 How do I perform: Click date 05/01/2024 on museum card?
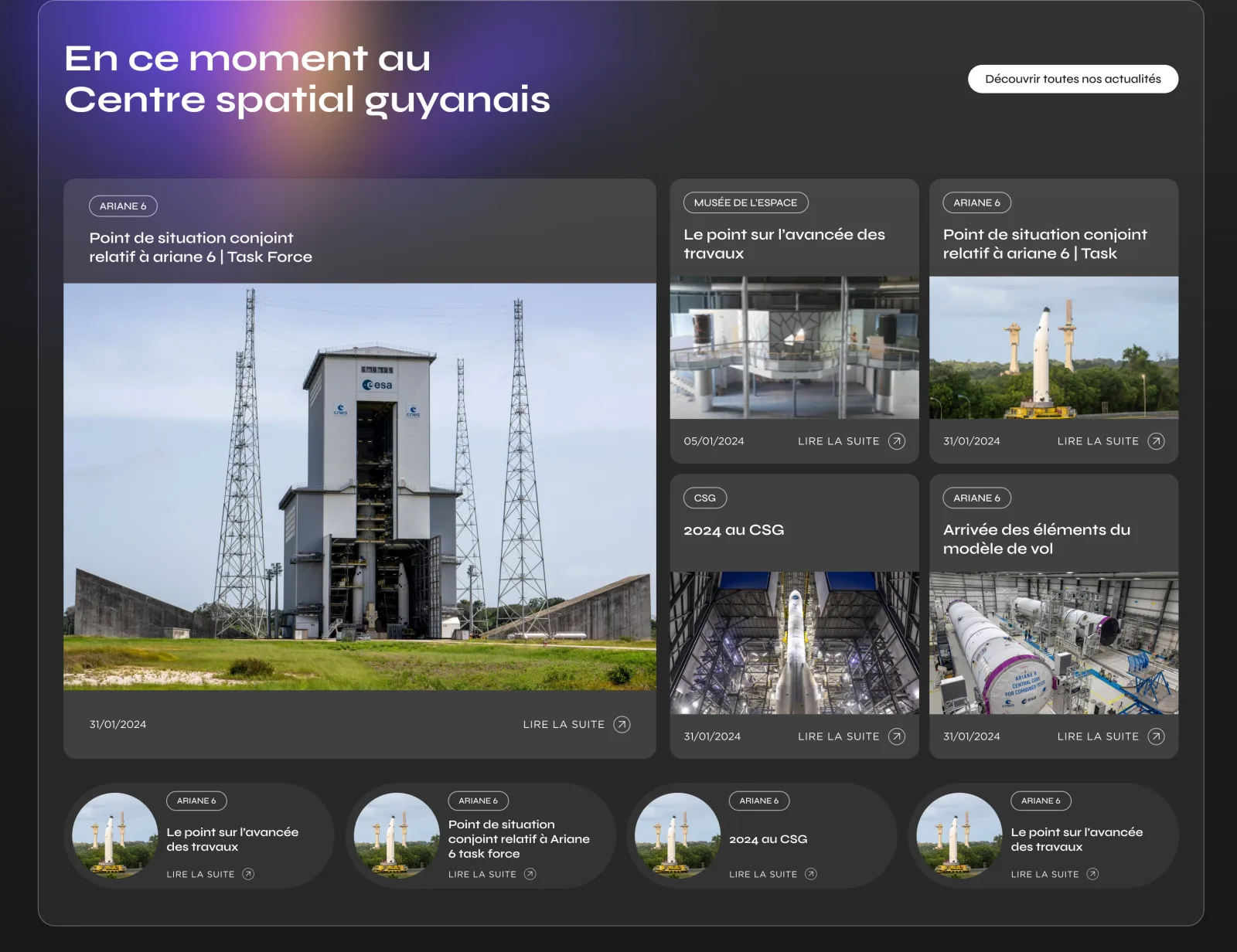click(714, 441)
